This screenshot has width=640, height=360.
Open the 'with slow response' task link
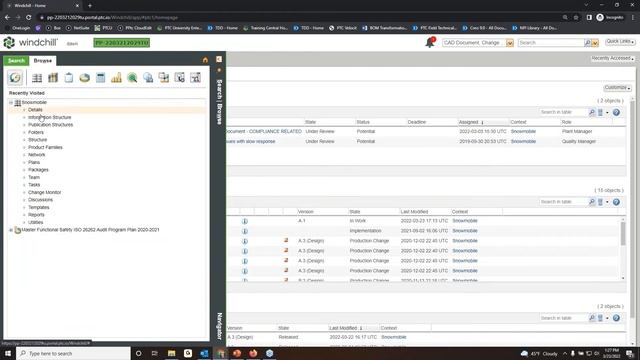pyautogui.click(x=251, y=141)
